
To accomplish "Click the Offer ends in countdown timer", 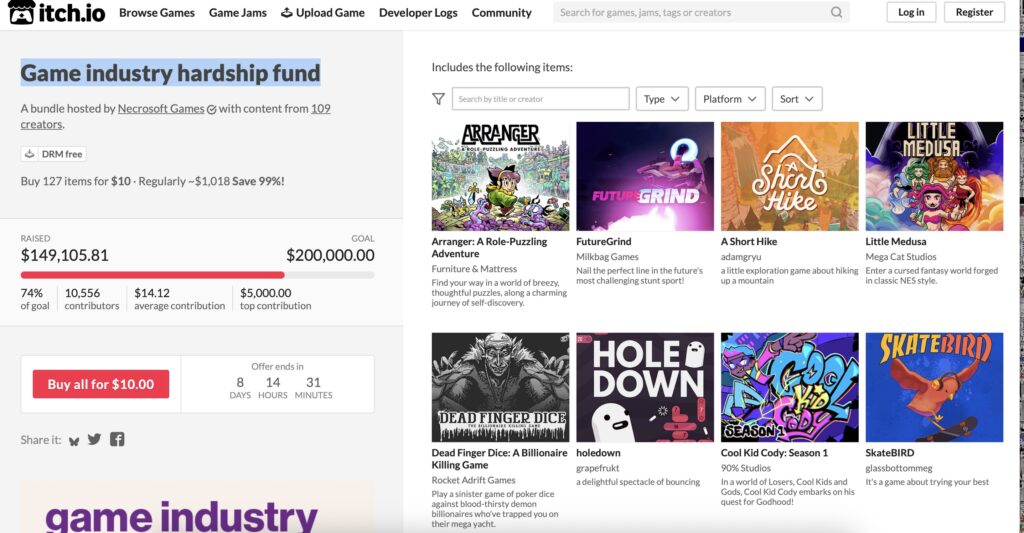I will pos(278,383).
